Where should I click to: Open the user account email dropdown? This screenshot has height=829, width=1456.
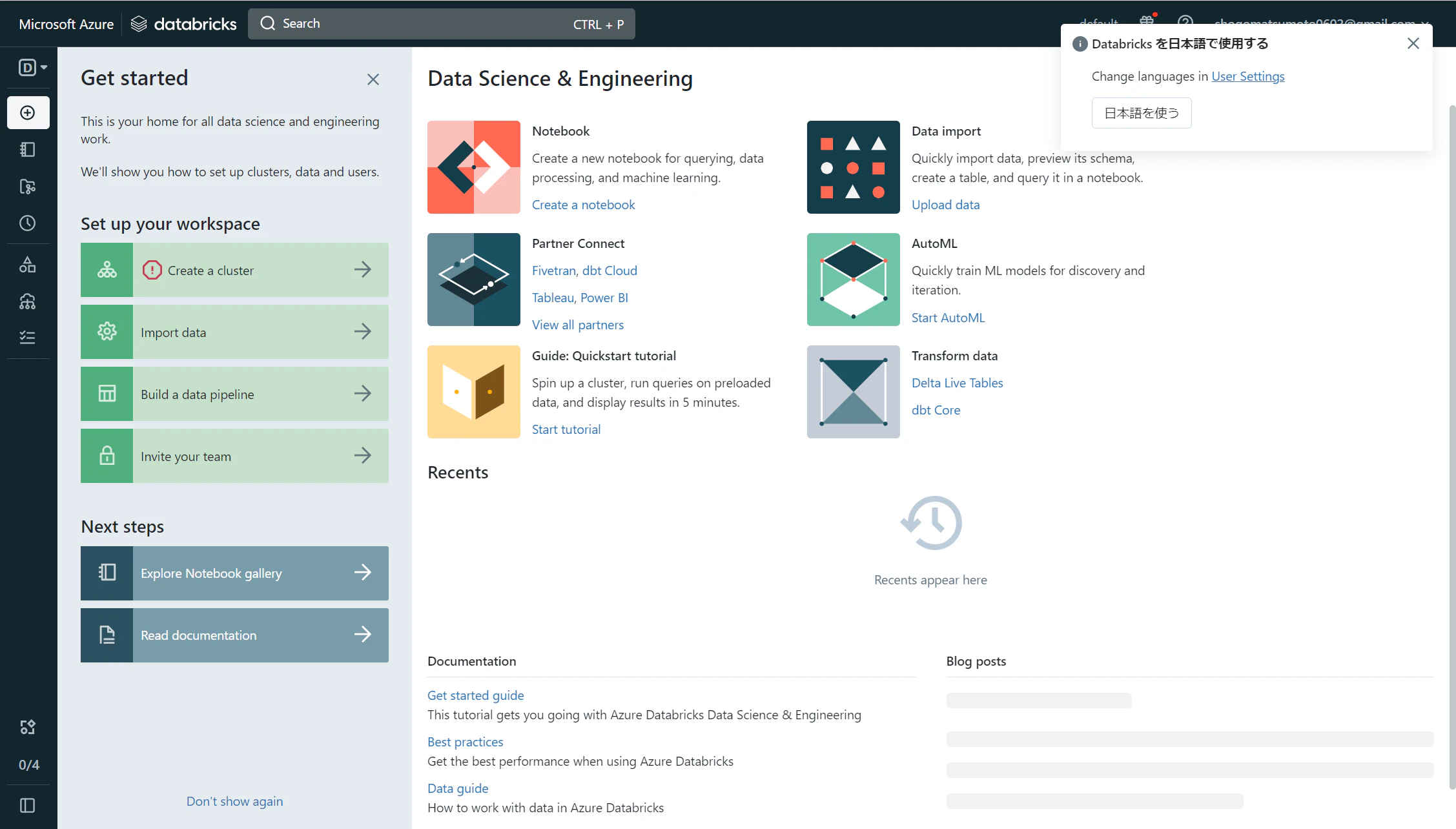pyautogui.click(x=1322, y=21)
